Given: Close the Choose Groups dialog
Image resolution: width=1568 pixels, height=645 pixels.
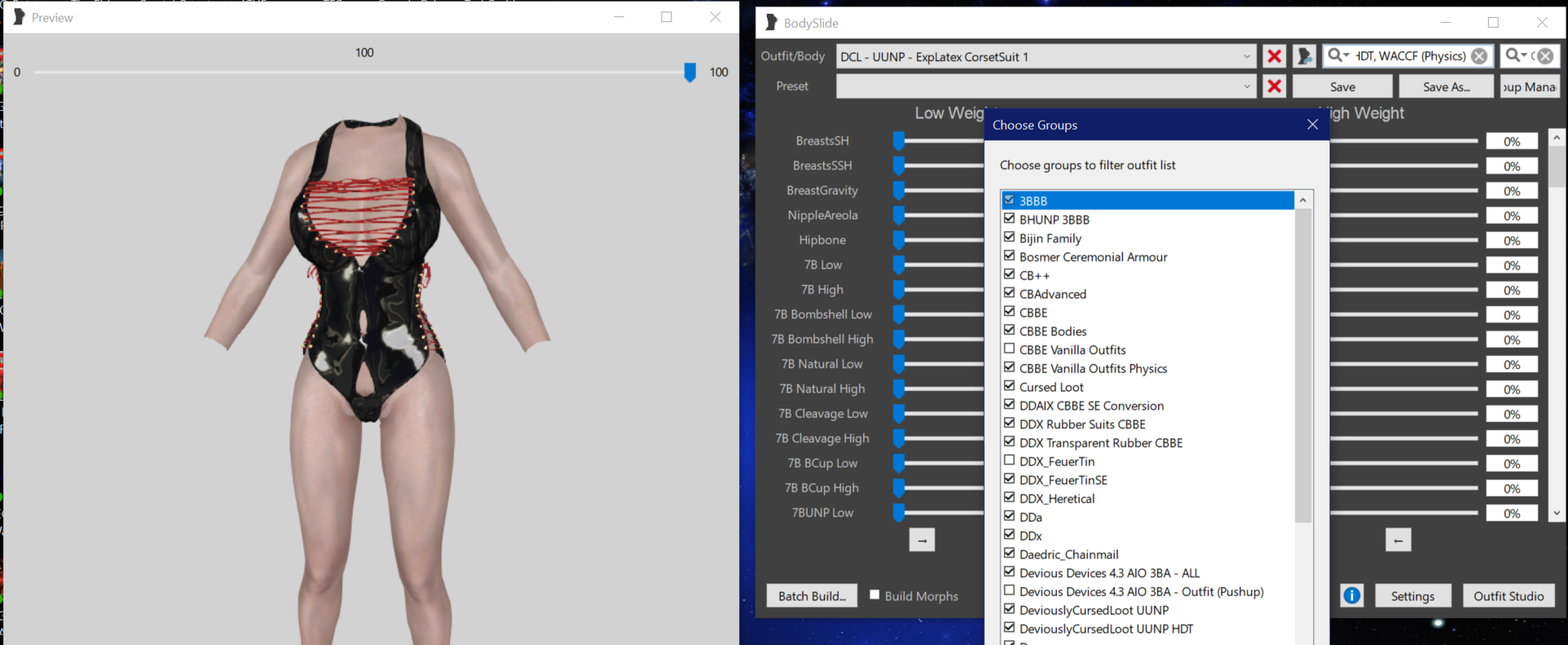Looking at the screenshot, I should (x=1312, y=124).
